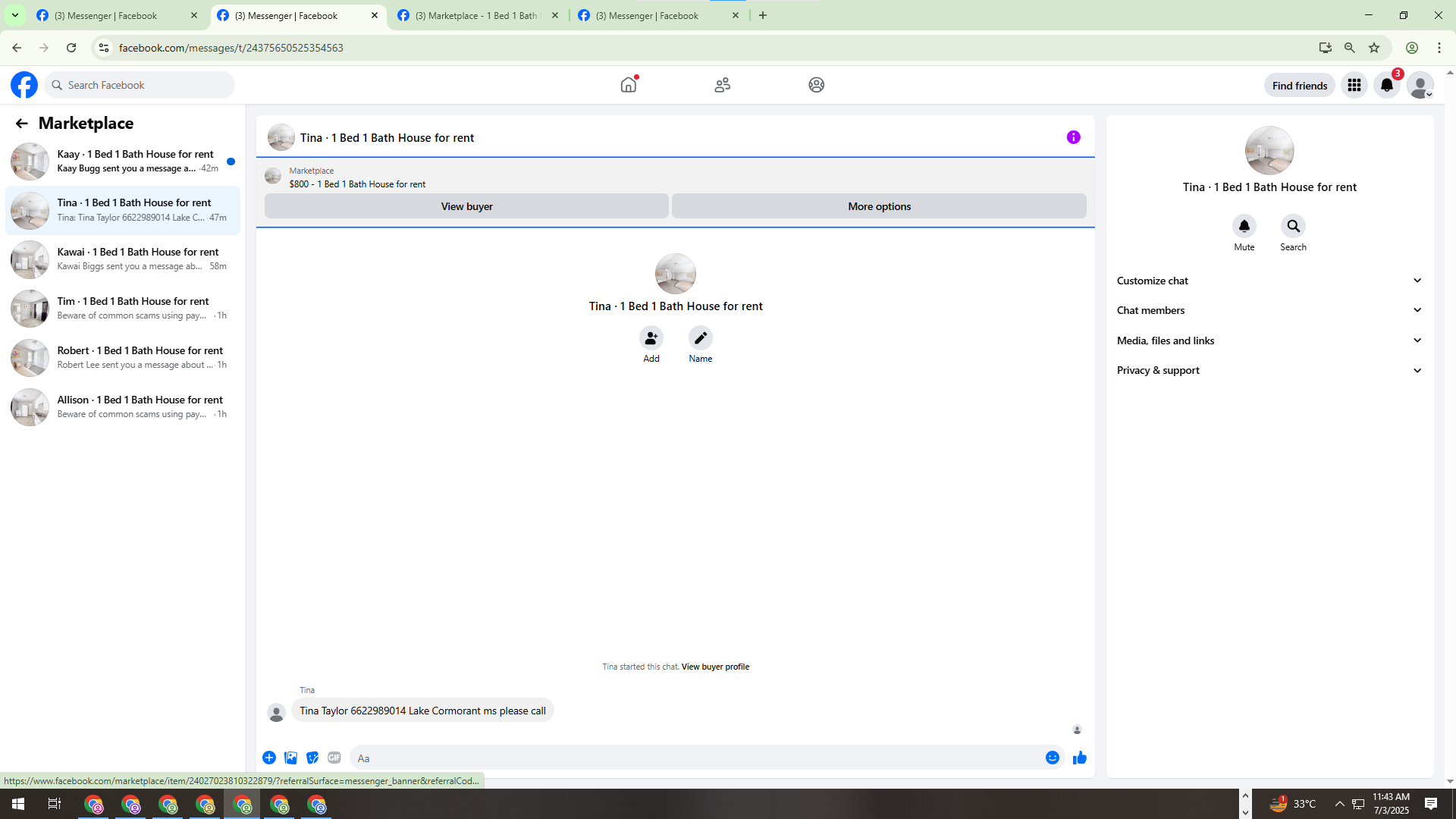Open the sticker chooser icon

[312, 758]
